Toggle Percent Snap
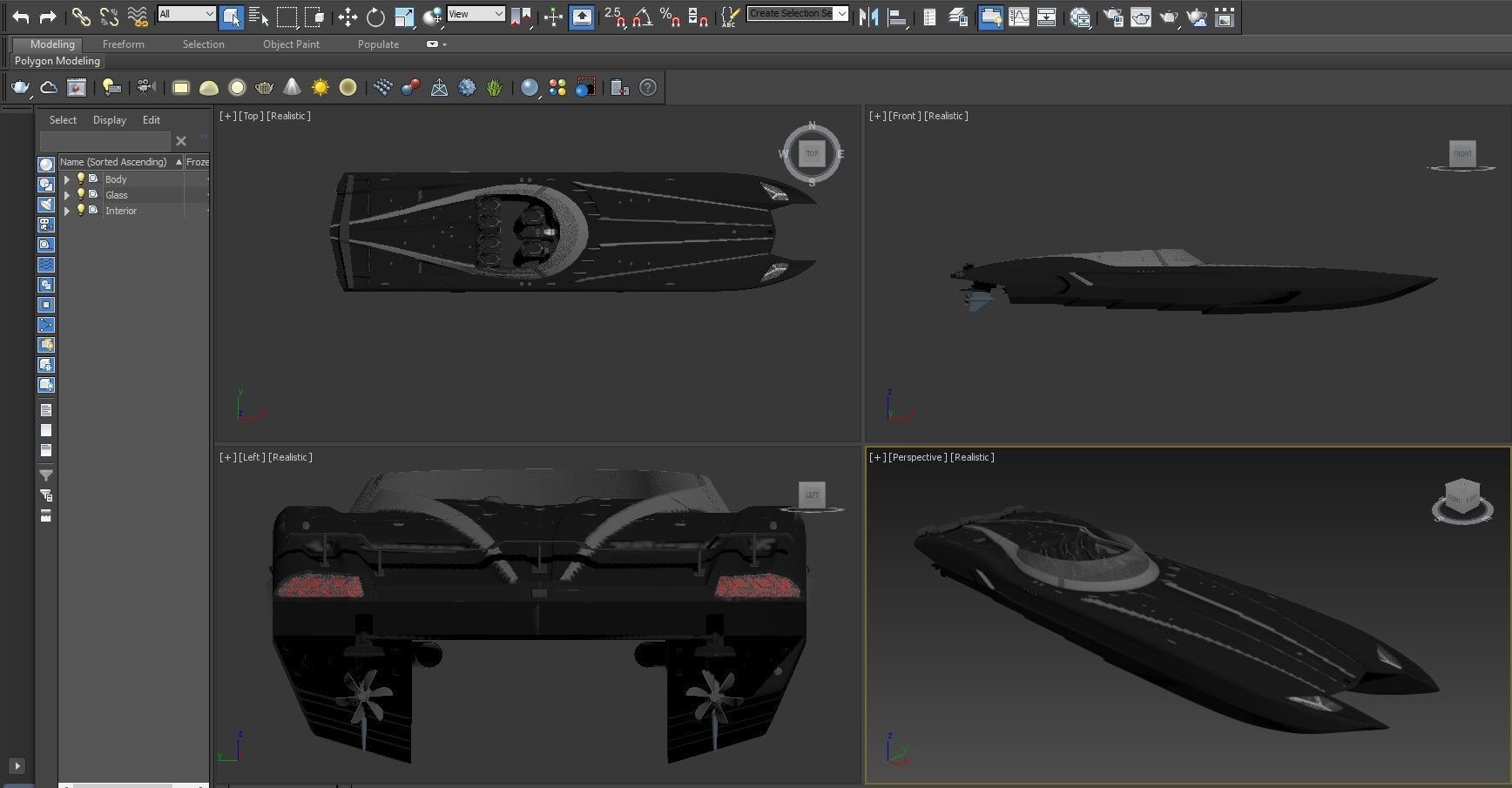1512x788 pixels. [670, 17]
